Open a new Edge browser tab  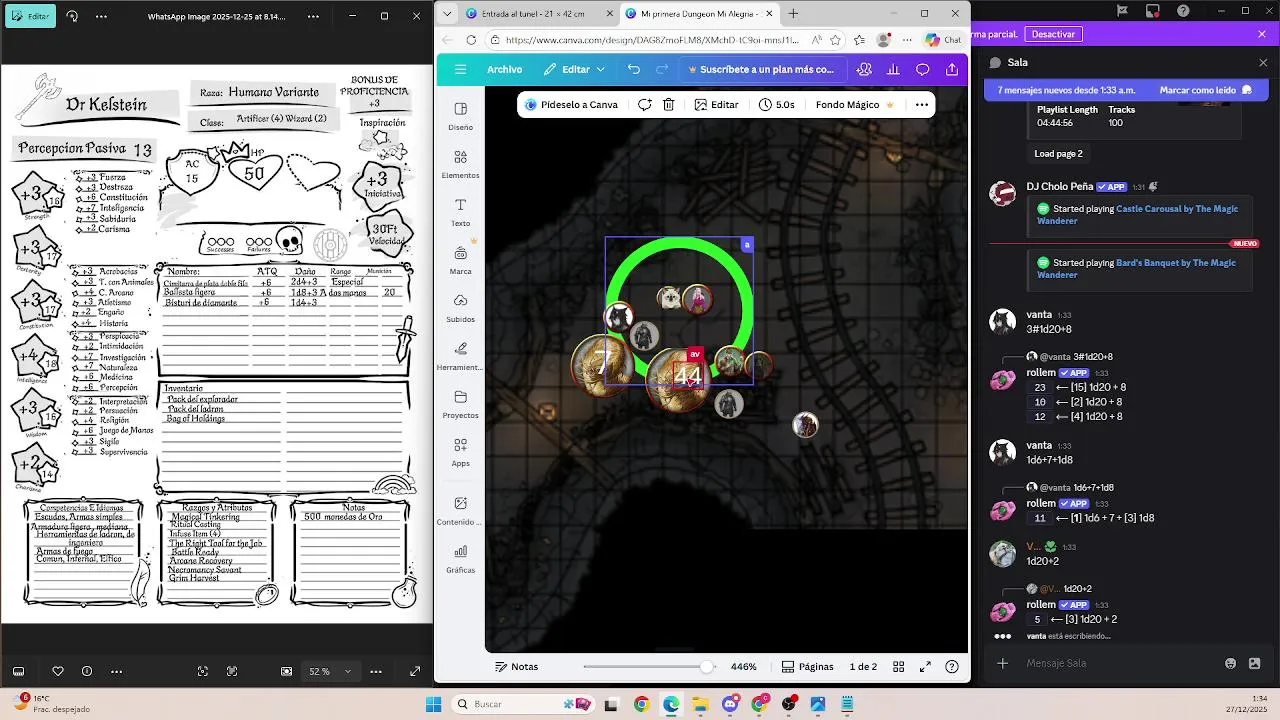click(x=793, y=14)
